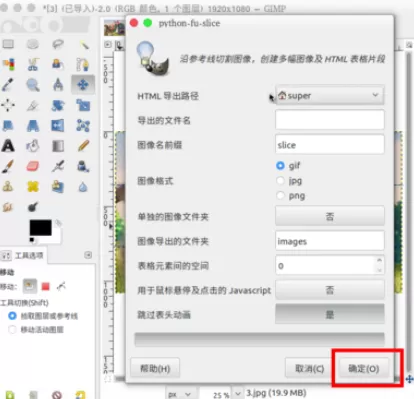
Task: Select the Flip tool
Action: click(x=58, y=126)
